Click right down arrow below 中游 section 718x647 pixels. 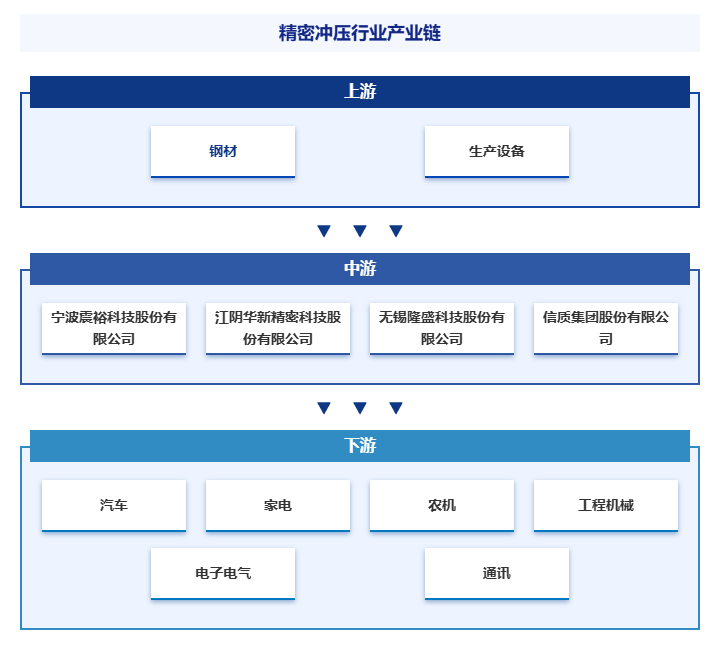click(x=396, y=408)
